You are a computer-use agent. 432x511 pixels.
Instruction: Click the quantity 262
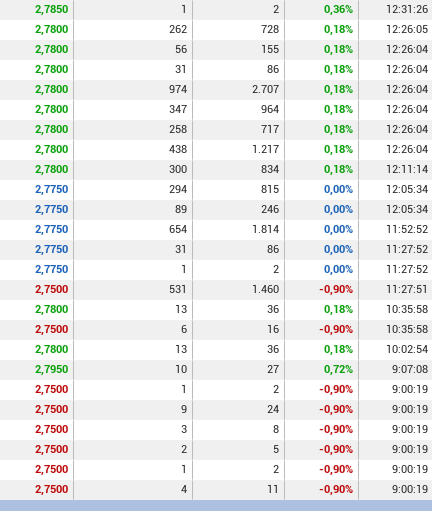tap(178, 29)
